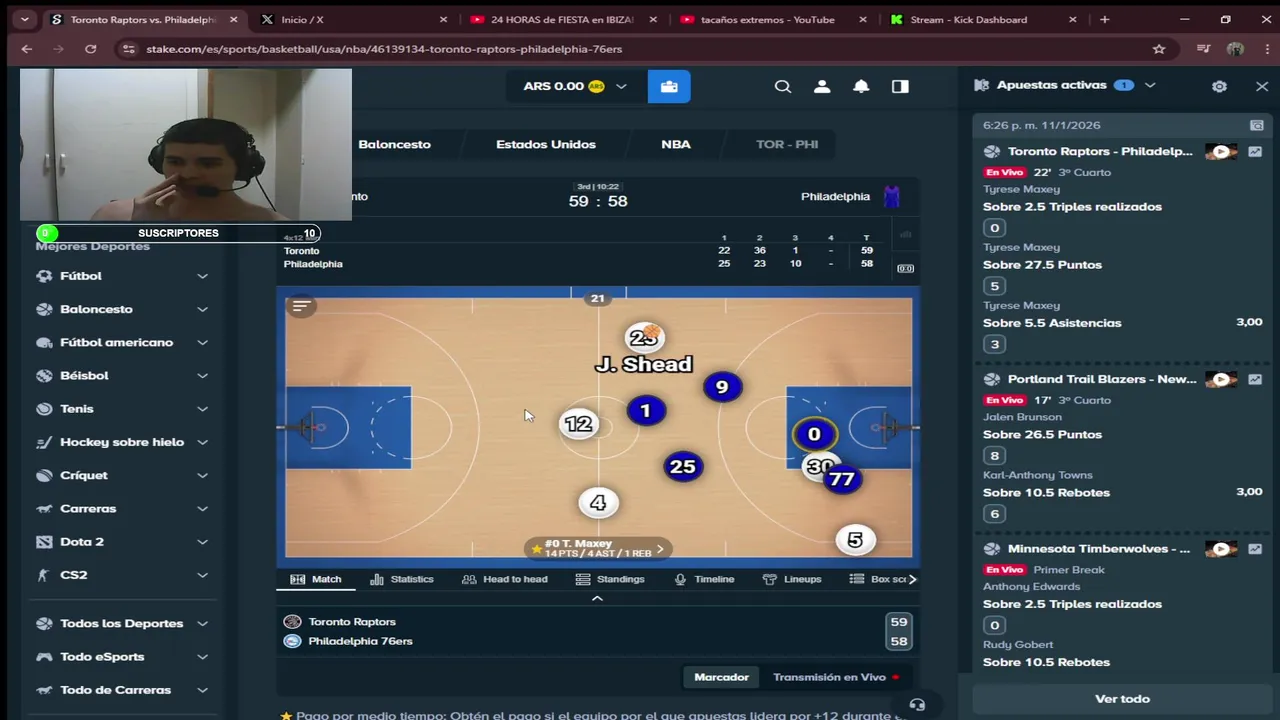Open Chrome tab search dropdown

tap(24, 19)
